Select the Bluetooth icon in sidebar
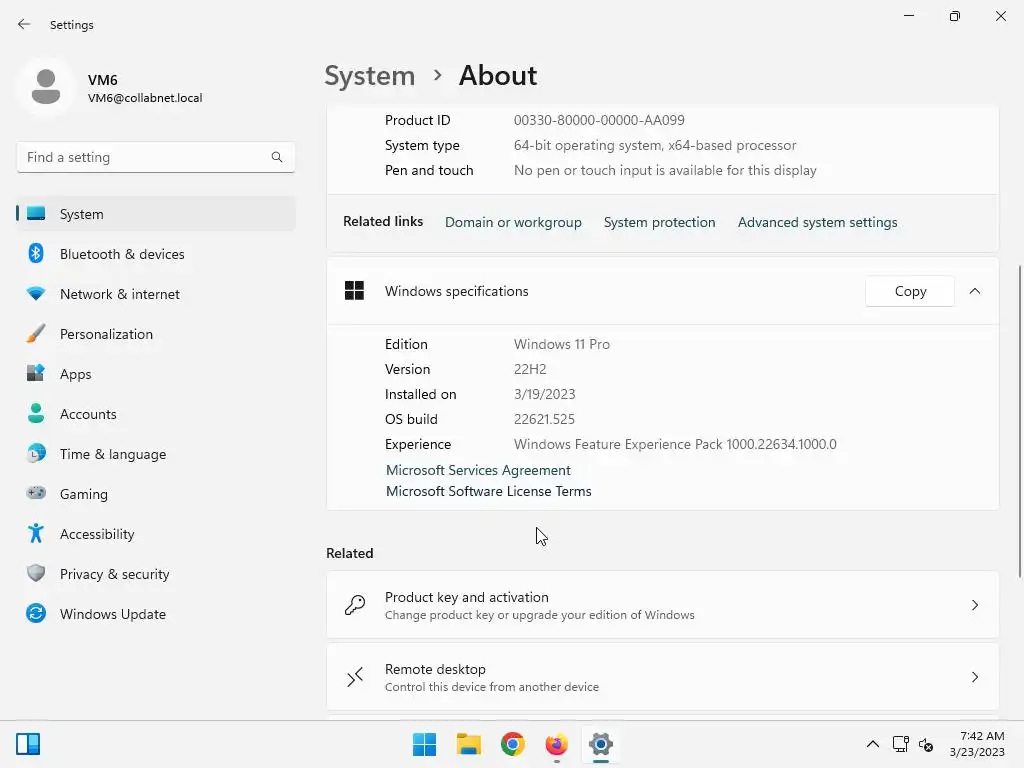Screen dimensions: 1024x768 coord(36,253)
